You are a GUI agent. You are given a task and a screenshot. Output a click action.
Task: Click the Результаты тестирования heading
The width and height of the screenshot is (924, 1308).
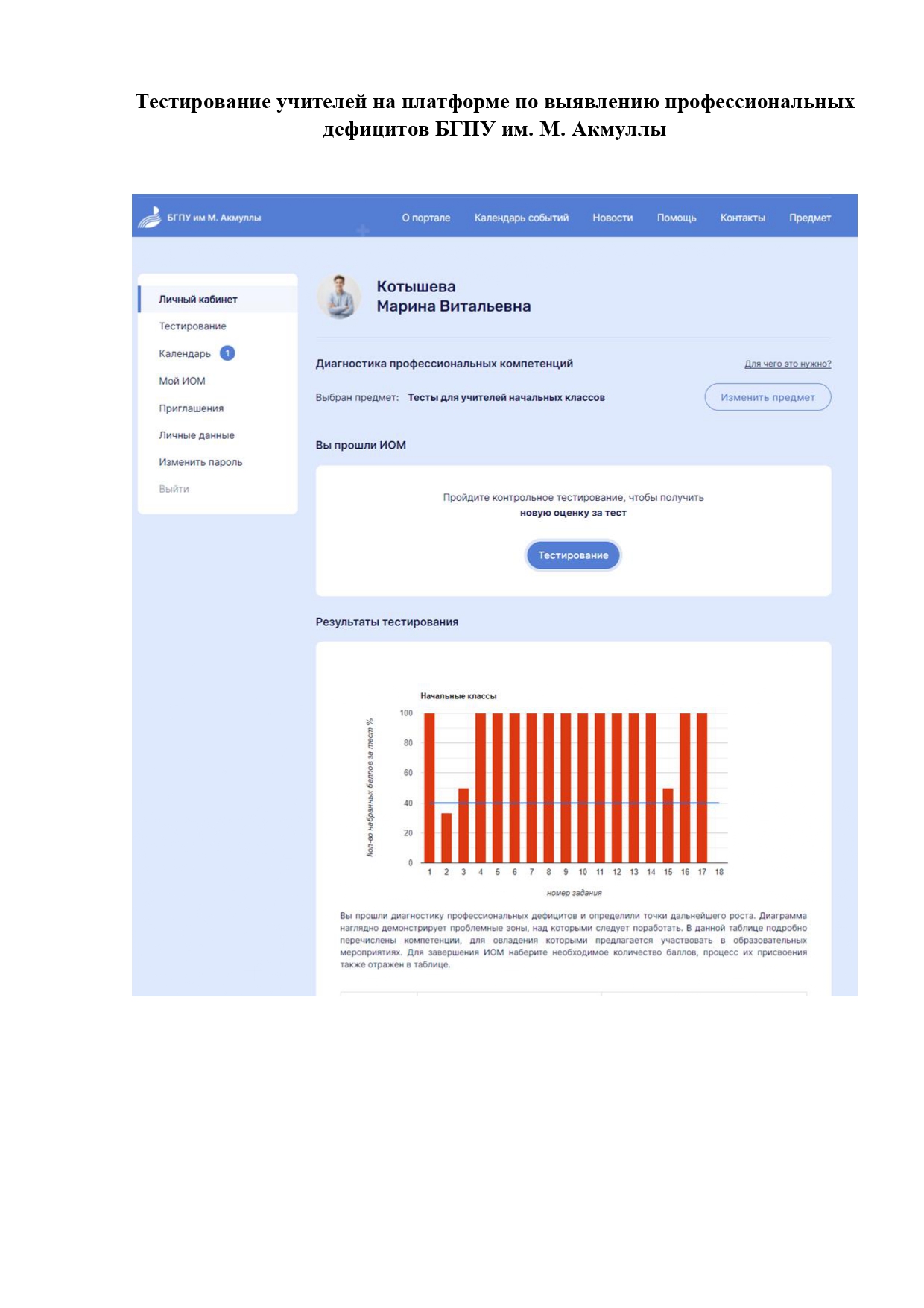387,622
